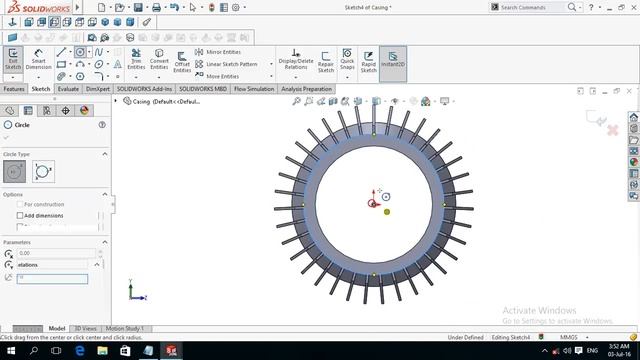Open Display/Delete Relations
Screen dimensions: 640x360
tap(296, 59)
